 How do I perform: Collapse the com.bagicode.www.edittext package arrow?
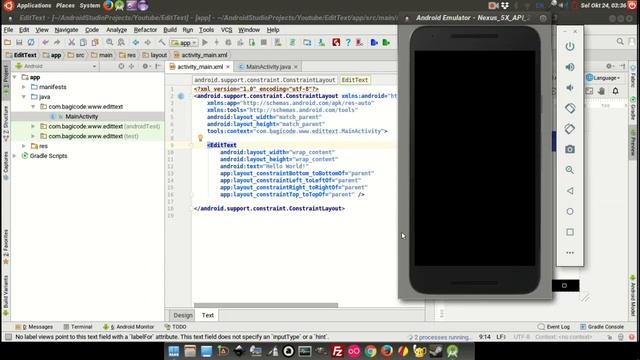[x=33, y=107]
